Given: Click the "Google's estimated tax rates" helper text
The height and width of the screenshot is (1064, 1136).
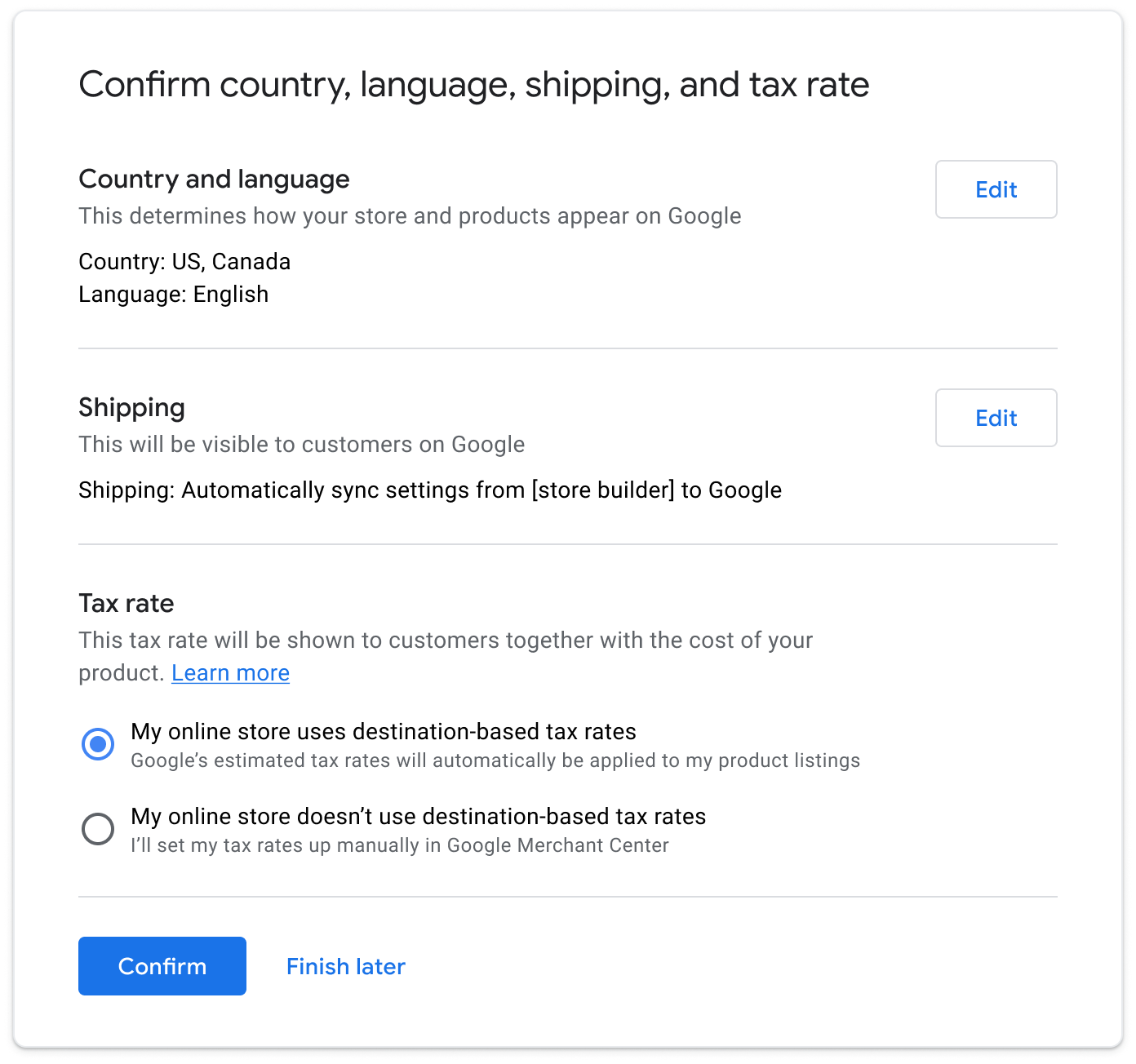Looking at the screenshot, I should click(x=495, y=760).
